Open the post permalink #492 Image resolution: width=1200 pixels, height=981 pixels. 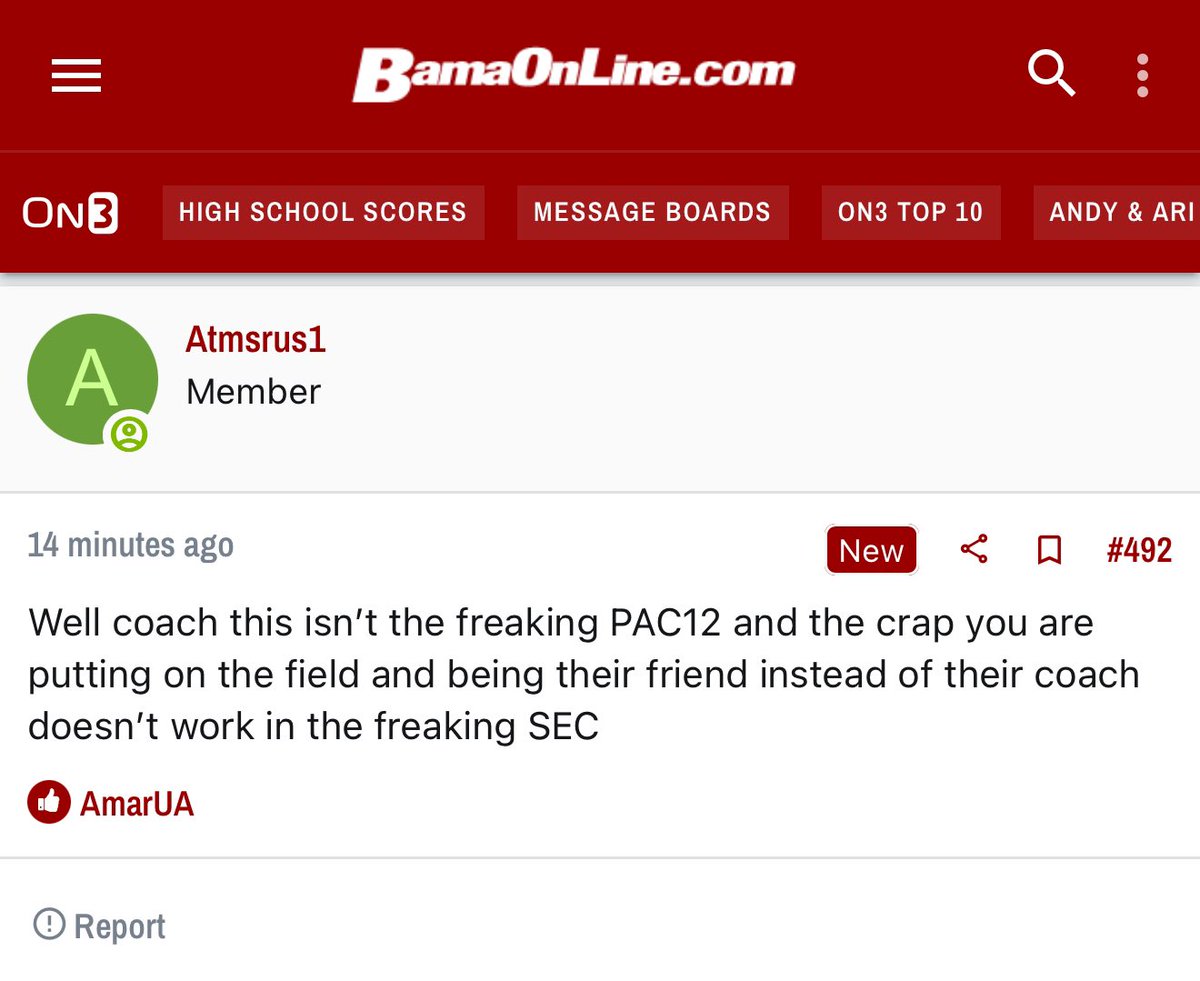[x=1139, y=549]
